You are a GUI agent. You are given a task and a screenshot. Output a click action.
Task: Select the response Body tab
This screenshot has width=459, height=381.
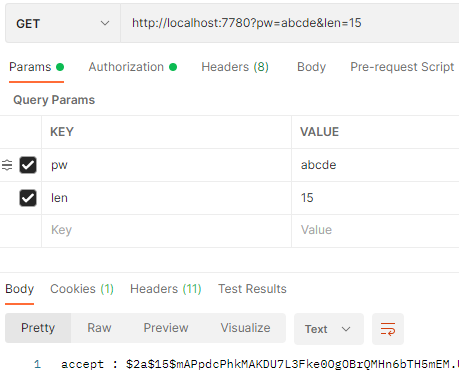click(x=19, y=289)
